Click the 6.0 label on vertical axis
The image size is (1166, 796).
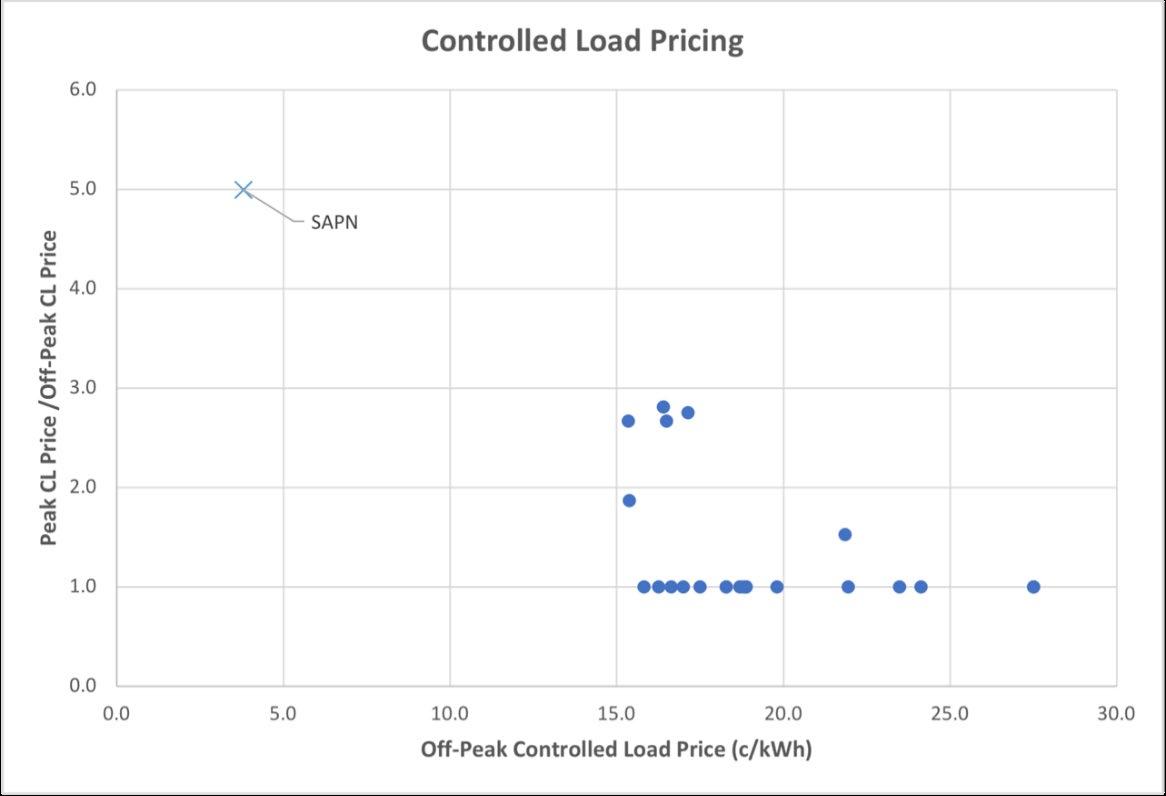pos(83,89)
